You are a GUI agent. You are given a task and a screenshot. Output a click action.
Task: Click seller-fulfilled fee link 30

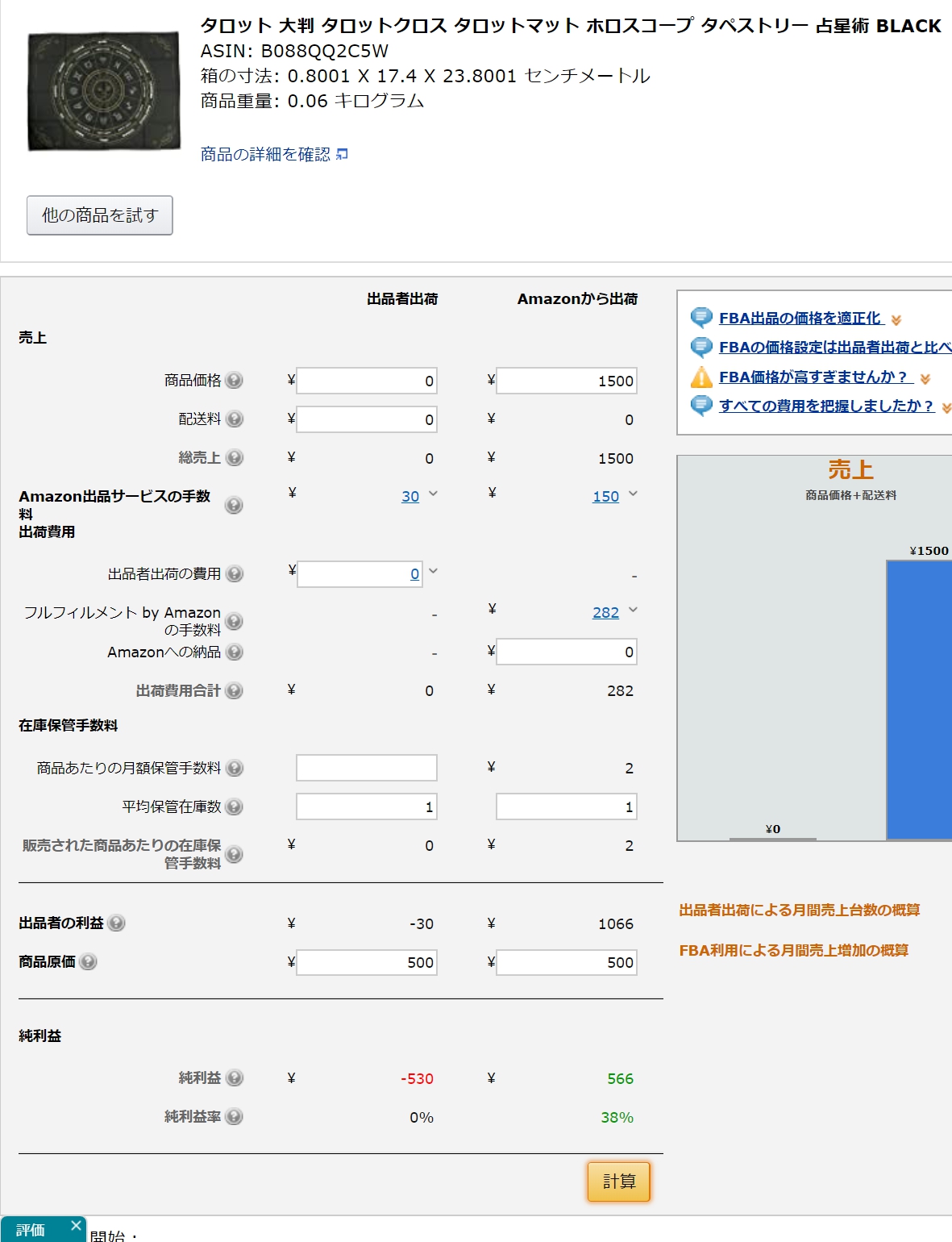[410, 497]
